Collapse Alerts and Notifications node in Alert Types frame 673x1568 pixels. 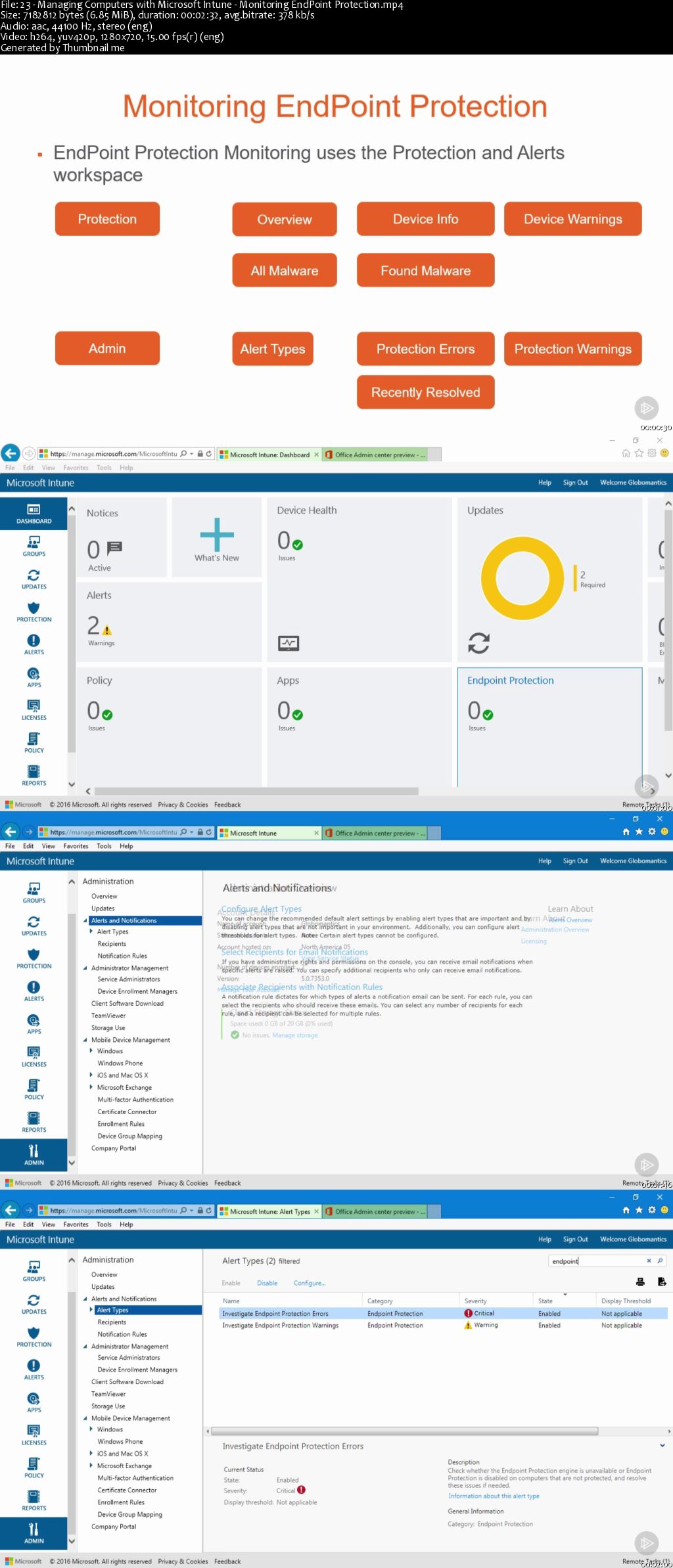tap(85, 1299)
